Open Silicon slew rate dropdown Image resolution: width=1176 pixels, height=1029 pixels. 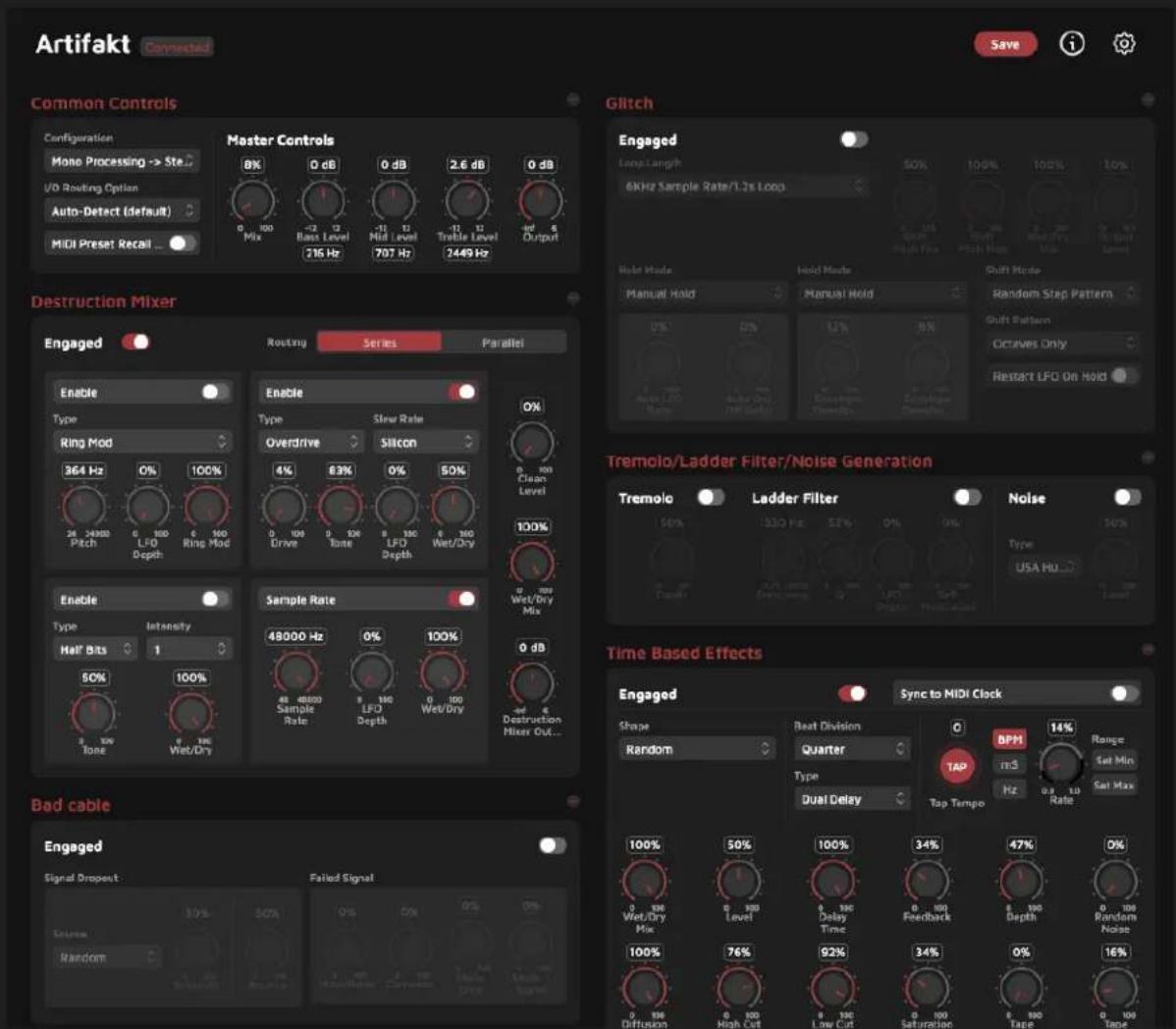click(425, 442)
